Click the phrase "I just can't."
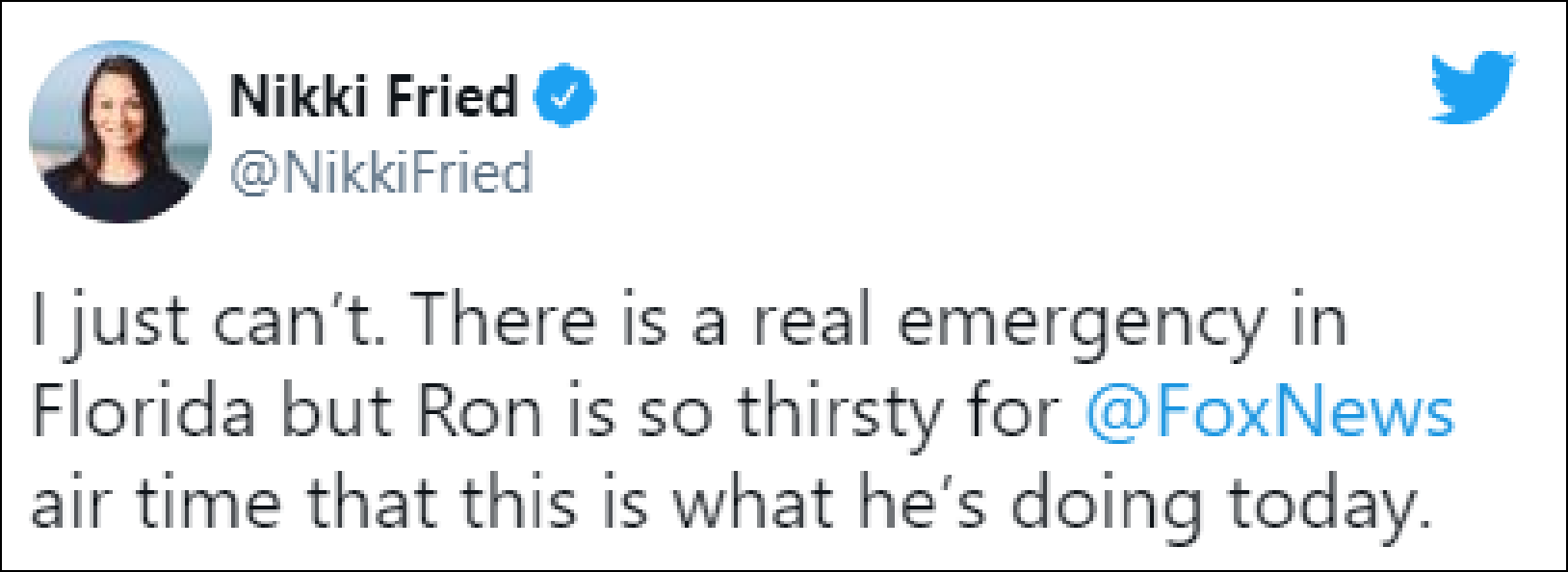This screenshot has height=572, width=1568. coord(208,321)
